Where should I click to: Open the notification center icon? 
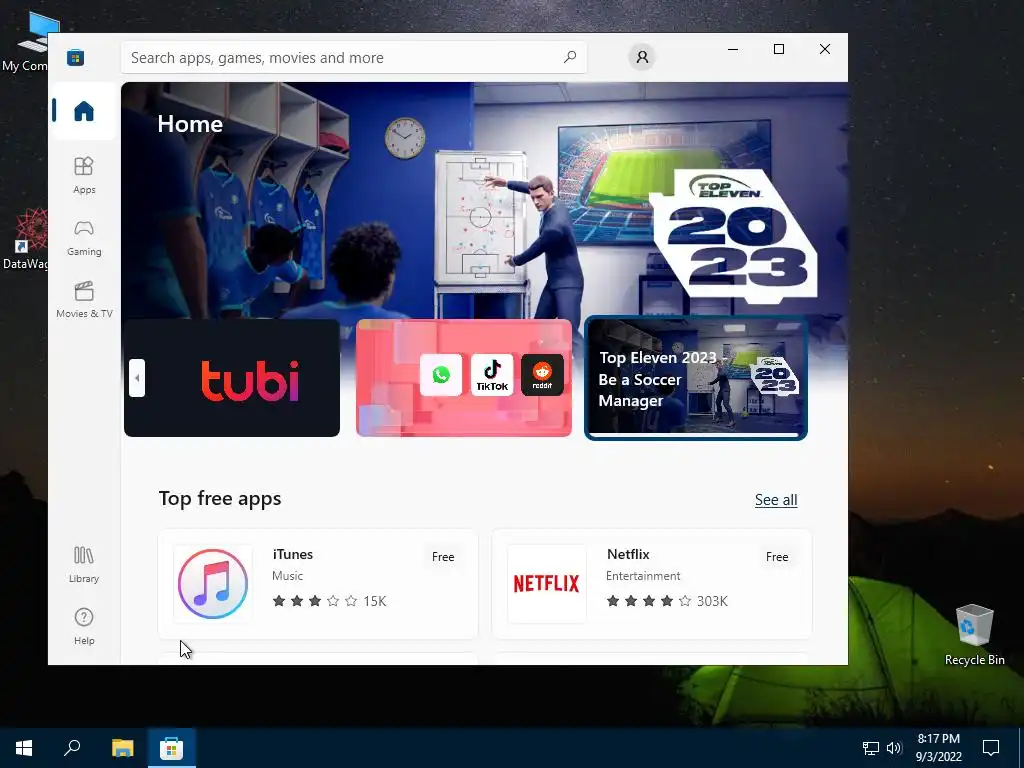(x=991, y=748)
